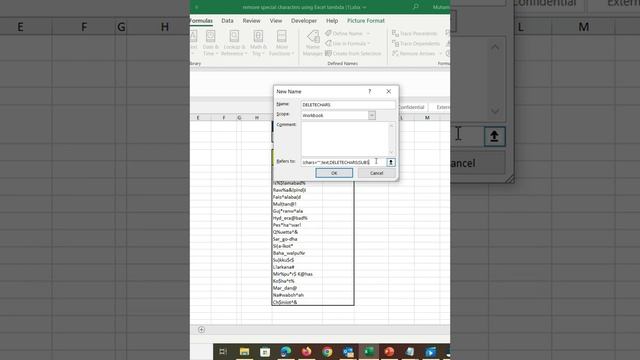Screen dimensions: 640x360
Task: Click inside the Comment text box
Action: pos(345,139)
